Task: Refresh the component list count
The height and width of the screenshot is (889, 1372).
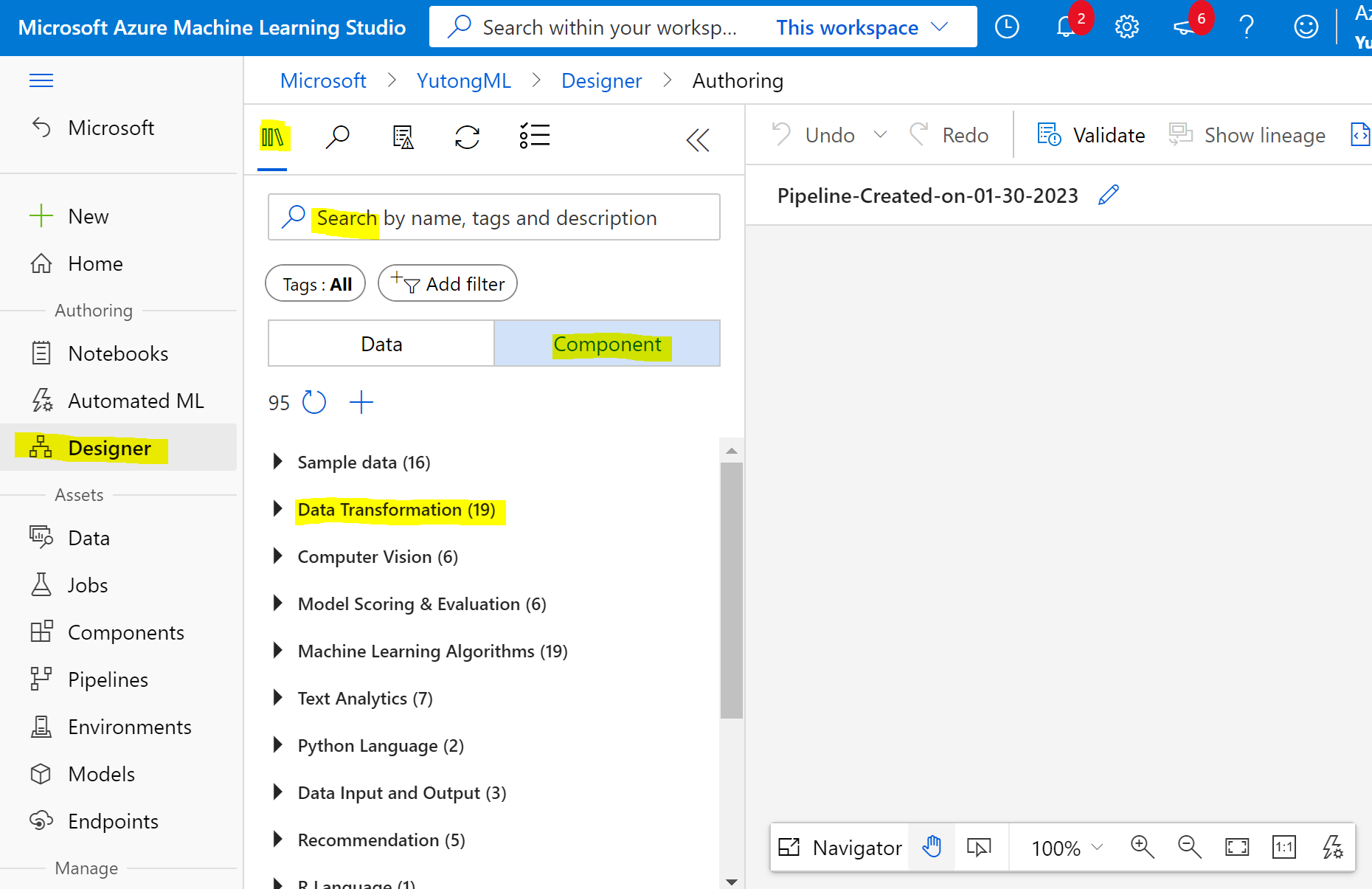Action: (x=314, y=402)
